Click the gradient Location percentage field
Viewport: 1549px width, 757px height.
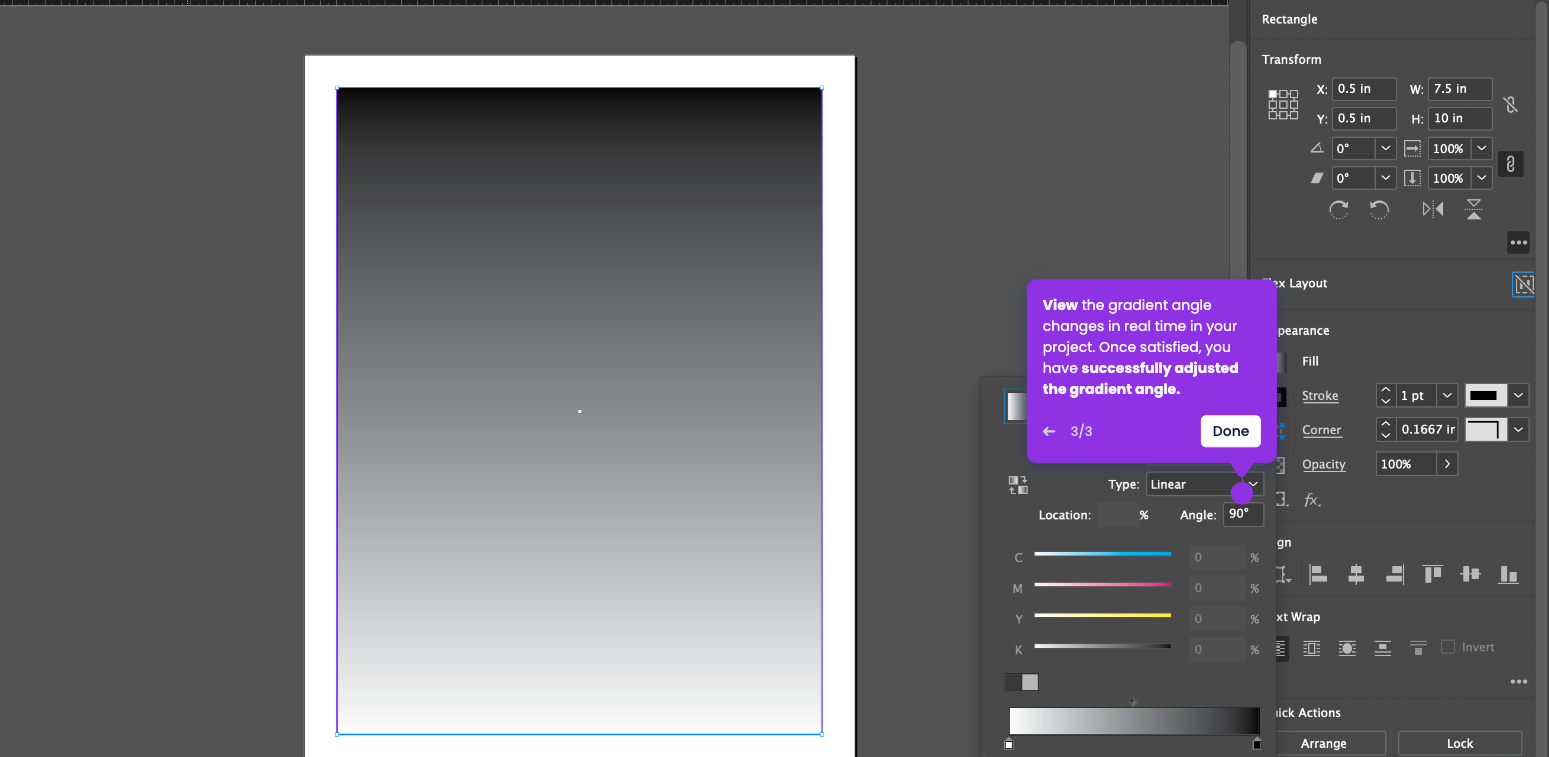[x=1117, y=515]
